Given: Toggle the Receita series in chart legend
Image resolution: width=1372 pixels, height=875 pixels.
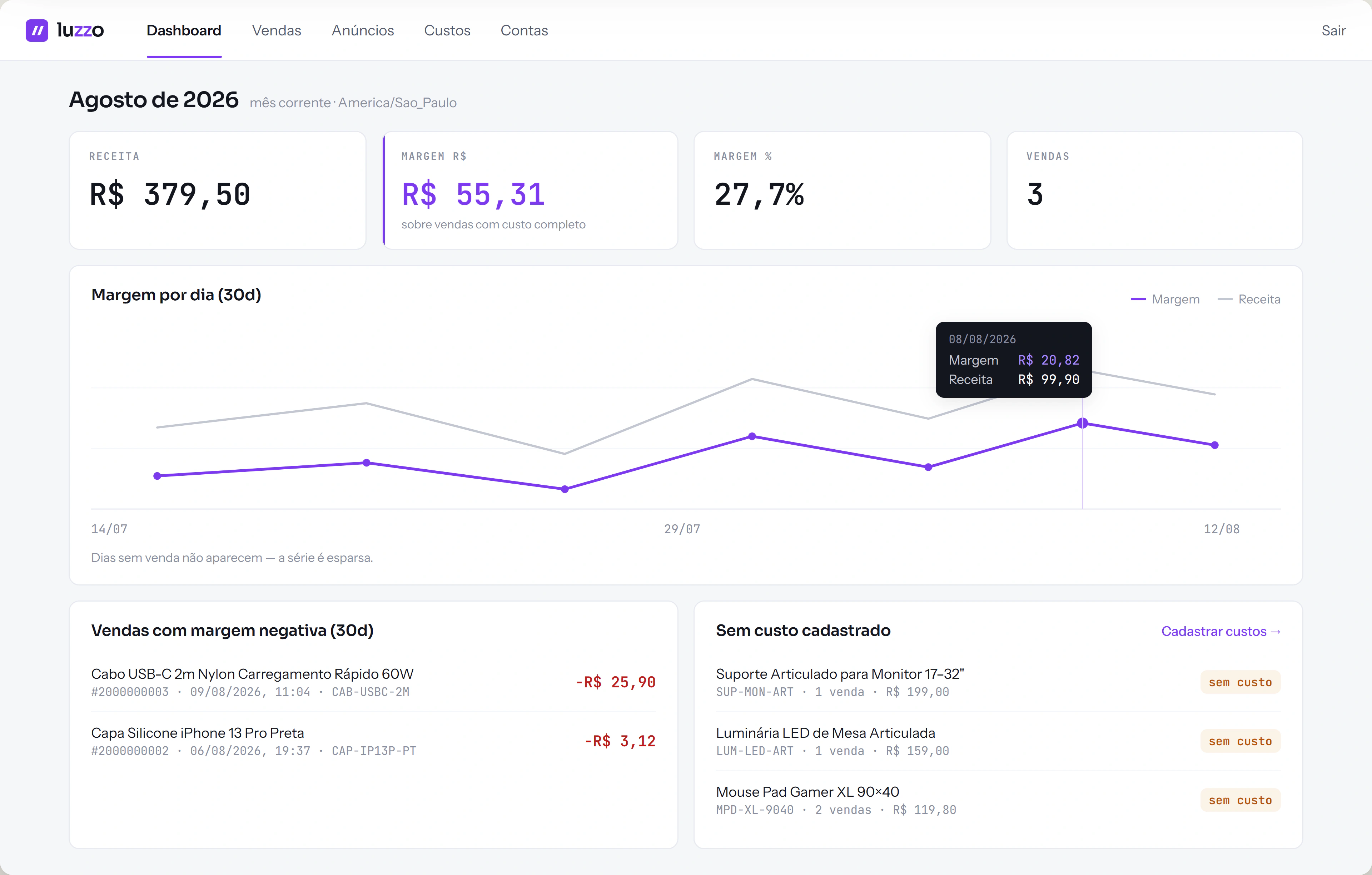Looking at the screenshot, I should click(1248, 299).
